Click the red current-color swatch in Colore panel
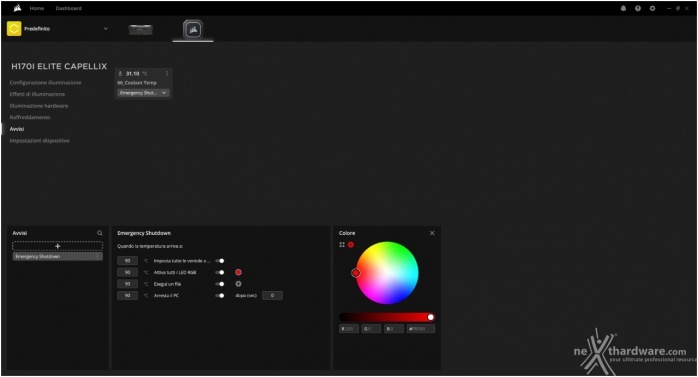 coord(351,245)
